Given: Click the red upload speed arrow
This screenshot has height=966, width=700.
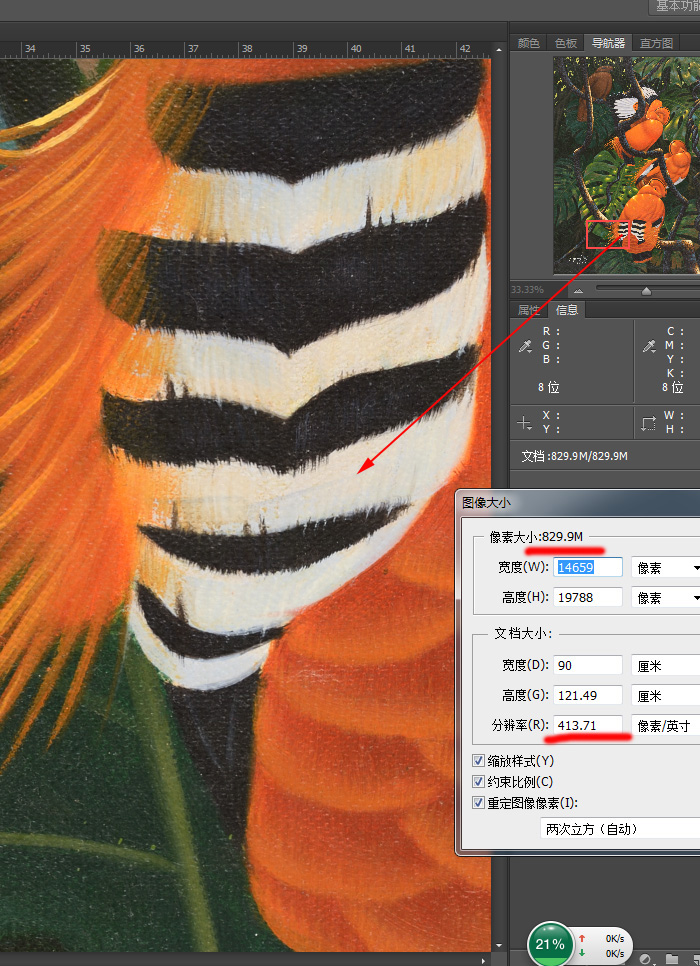Looking at the screenshot, I should pyautogui.click(x=582, y=938).
